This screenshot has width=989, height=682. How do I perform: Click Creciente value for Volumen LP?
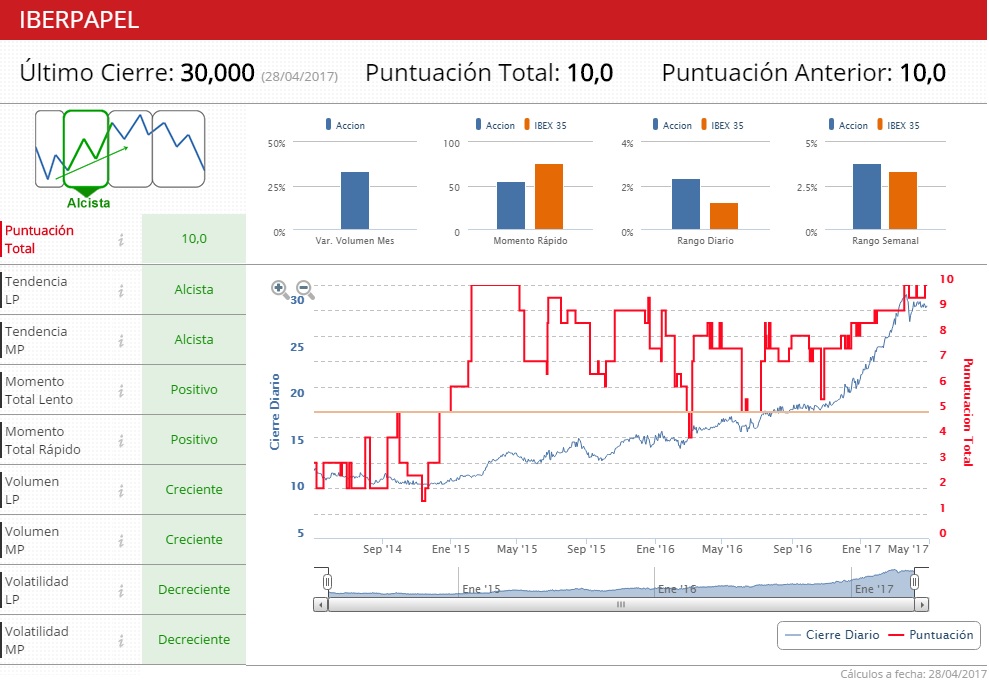tap(194, 490)
